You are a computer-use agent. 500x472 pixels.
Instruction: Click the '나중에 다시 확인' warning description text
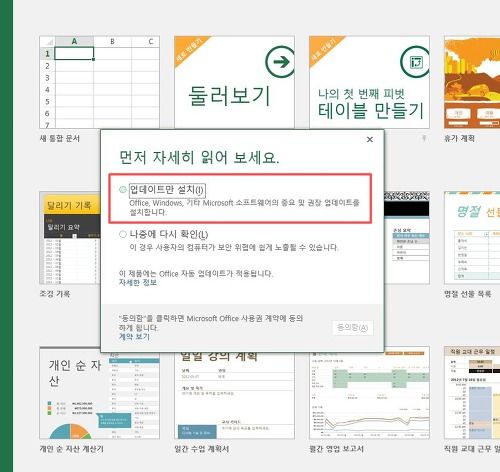tap(234, 247)
